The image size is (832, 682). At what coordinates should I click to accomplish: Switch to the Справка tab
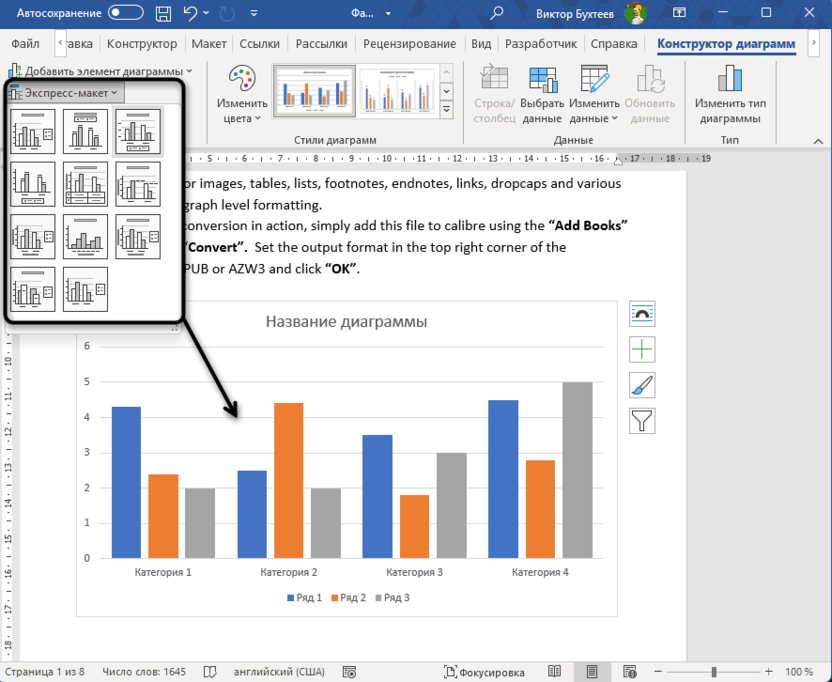tap(614, 44)
